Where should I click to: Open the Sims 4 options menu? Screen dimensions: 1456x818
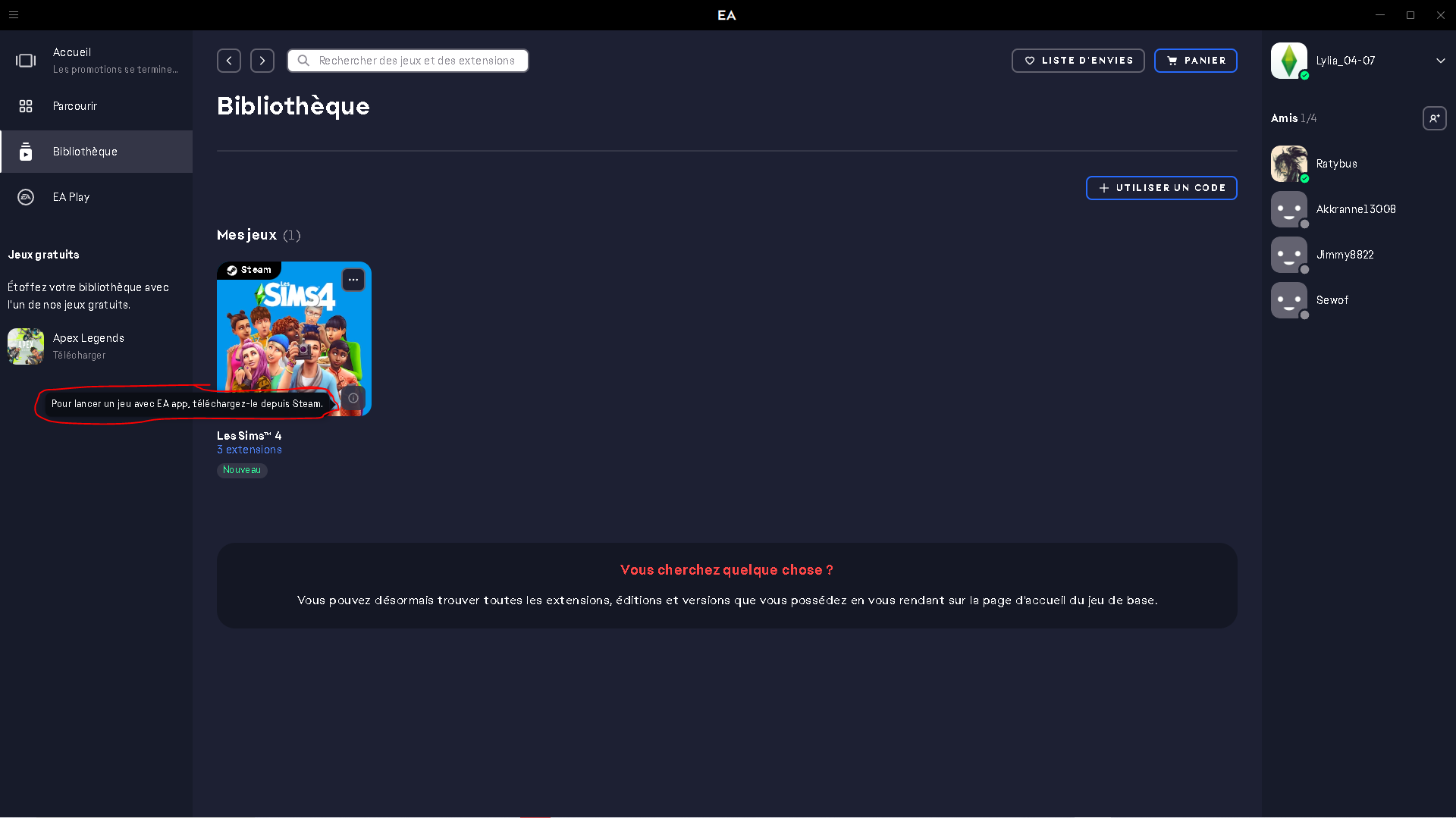tap(353, 280)
